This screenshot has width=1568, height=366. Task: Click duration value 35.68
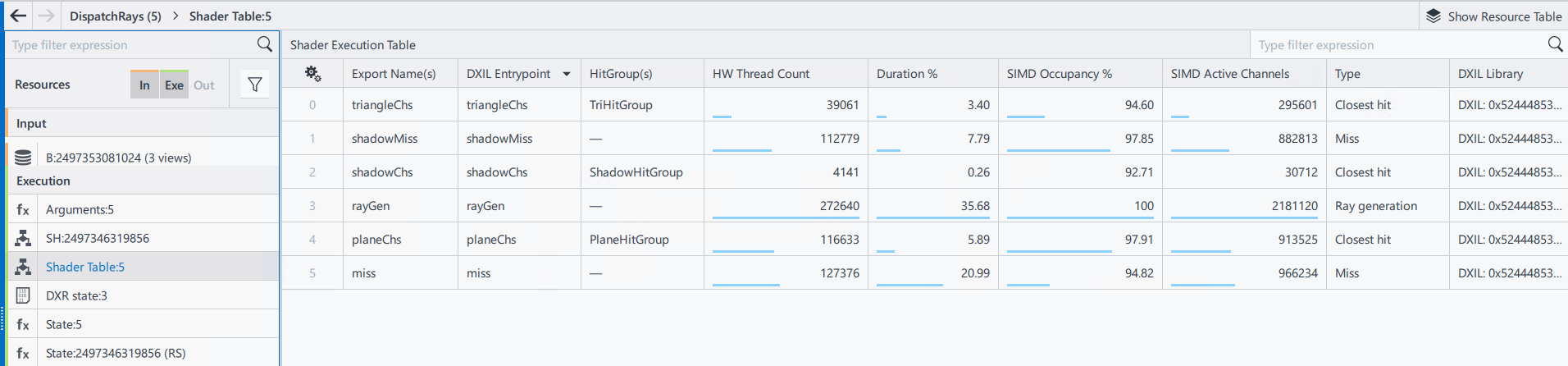tap(975, 206)
